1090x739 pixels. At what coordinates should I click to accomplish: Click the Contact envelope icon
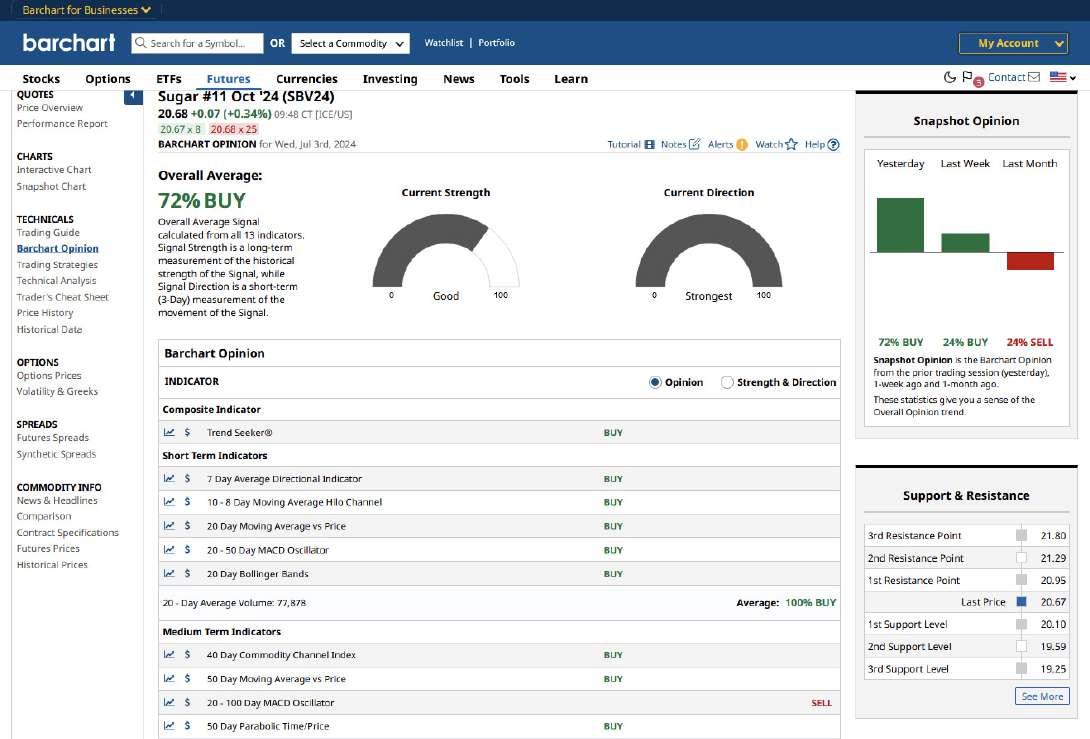pos(1034,77)
